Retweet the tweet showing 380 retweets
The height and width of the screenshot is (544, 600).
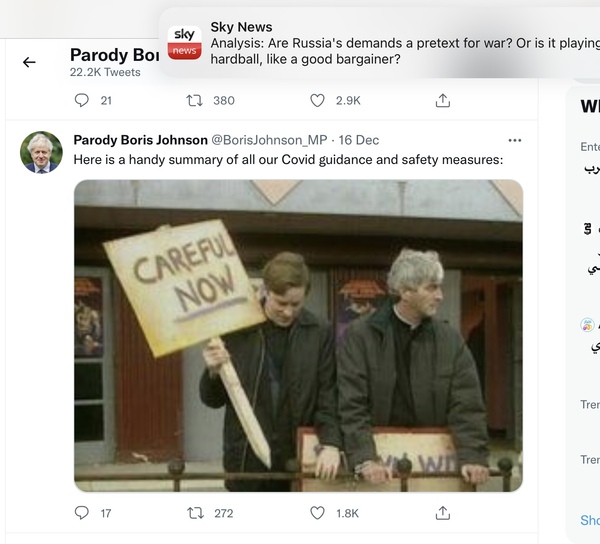pos(194,101)
